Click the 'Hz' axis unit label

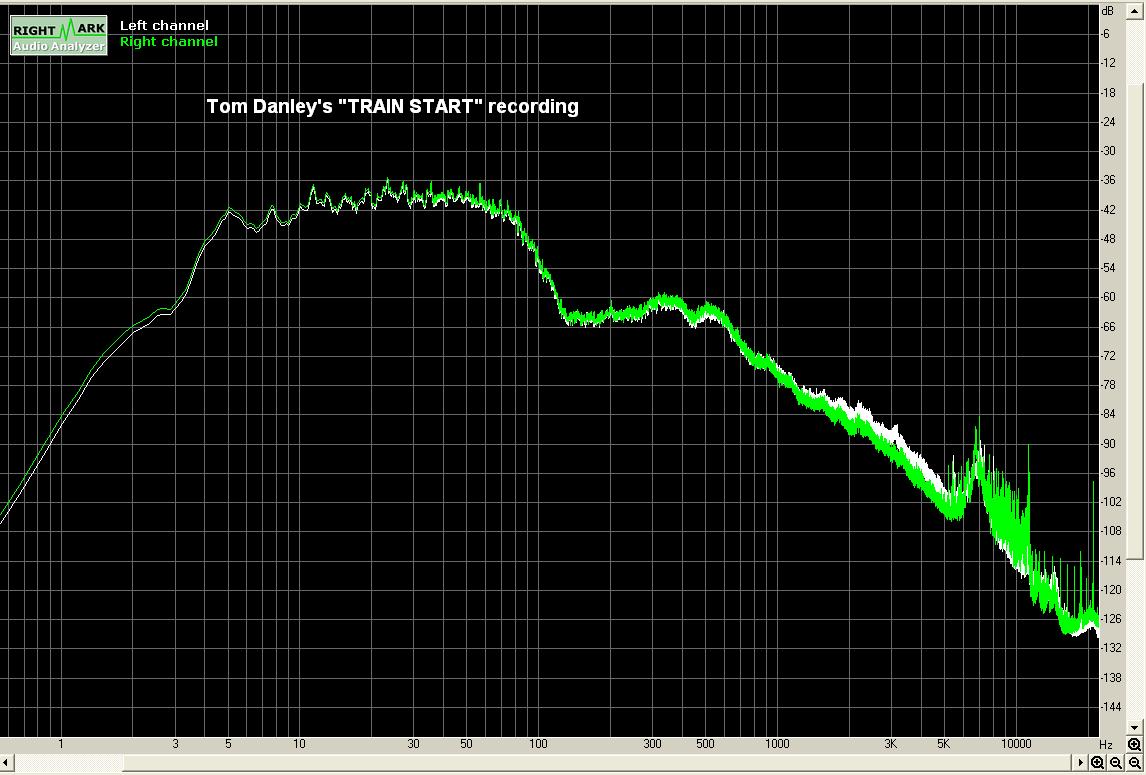click(1106, 744)
